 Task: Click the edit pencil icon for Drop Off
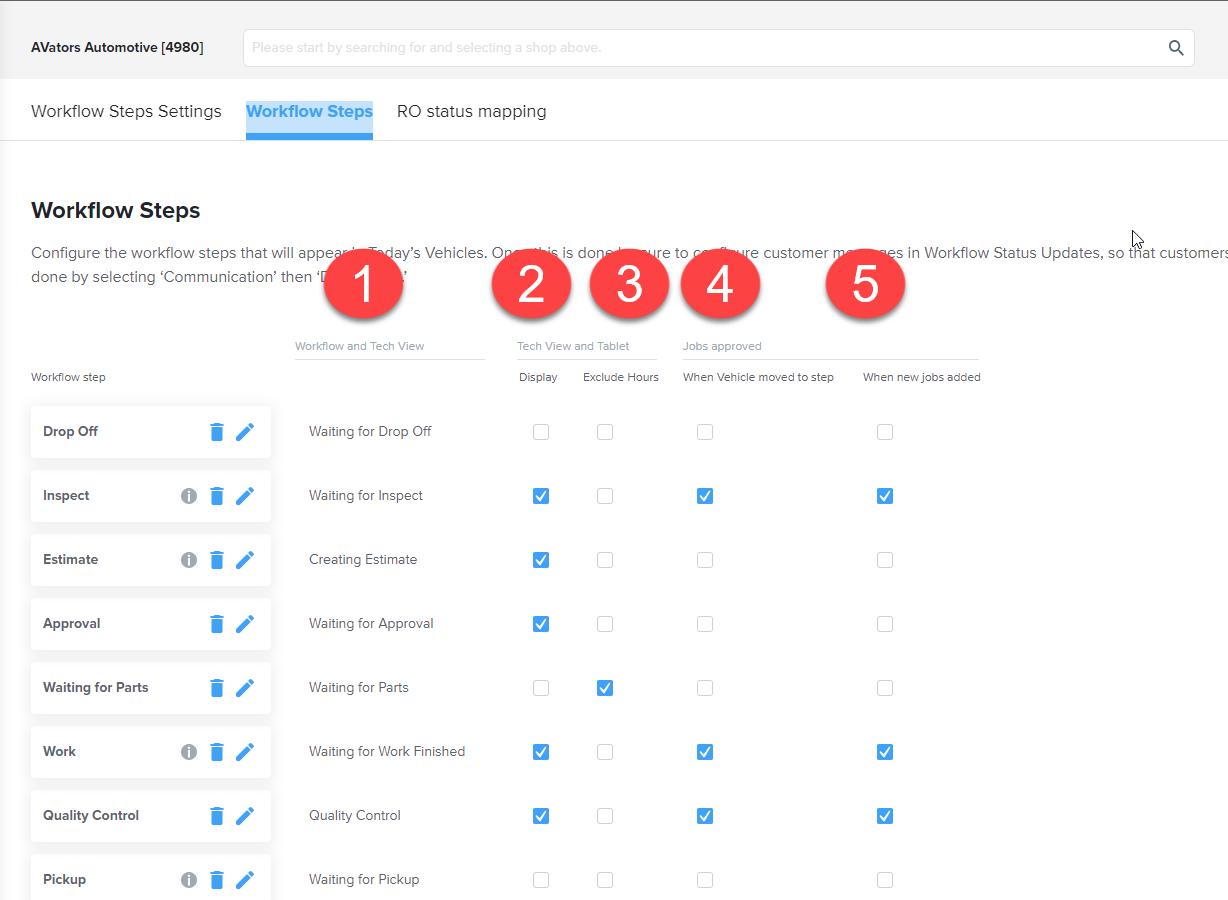[245, 431]
